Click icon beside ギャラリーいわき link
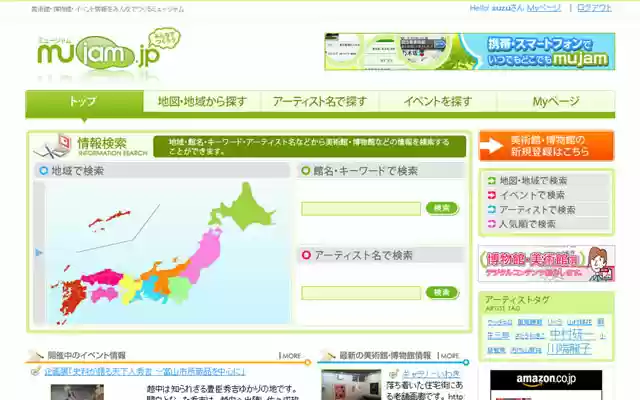Image resolution: width=640 pixels, height=400 pixels. 393,373
